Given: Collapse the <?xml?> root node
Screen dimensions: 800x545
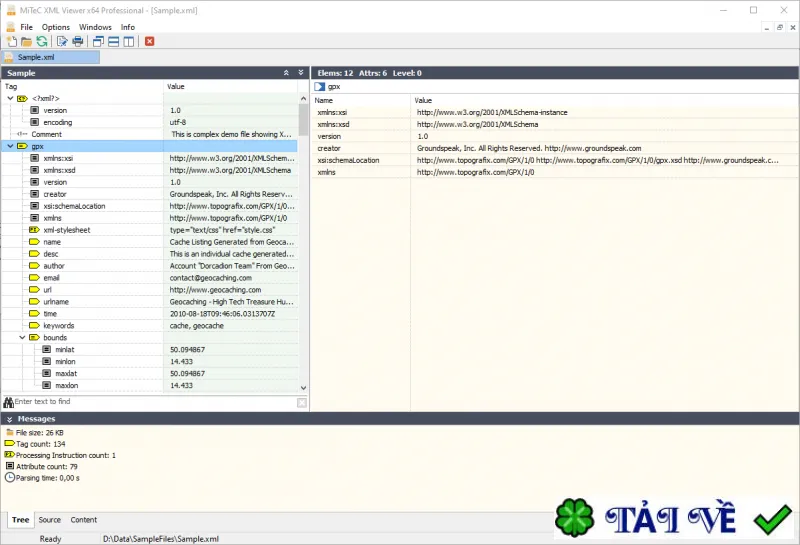Looking at the screenshot, I should tap(10, 98).
